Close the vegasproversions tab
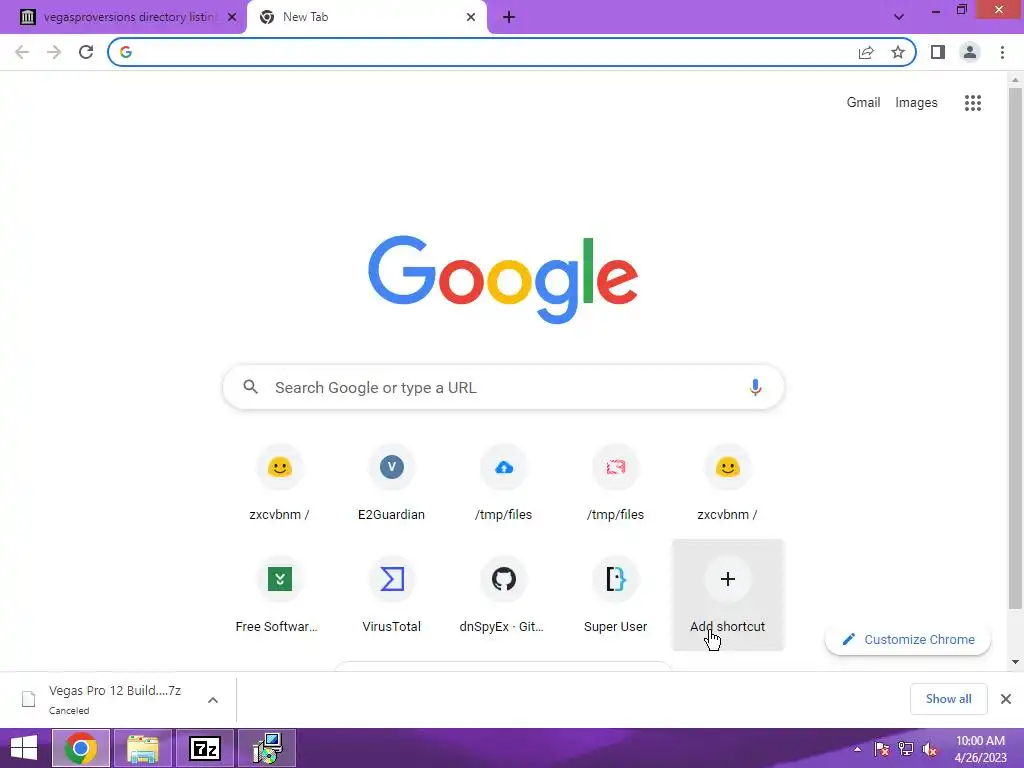1024x768 pixels. tap(232, 18)
